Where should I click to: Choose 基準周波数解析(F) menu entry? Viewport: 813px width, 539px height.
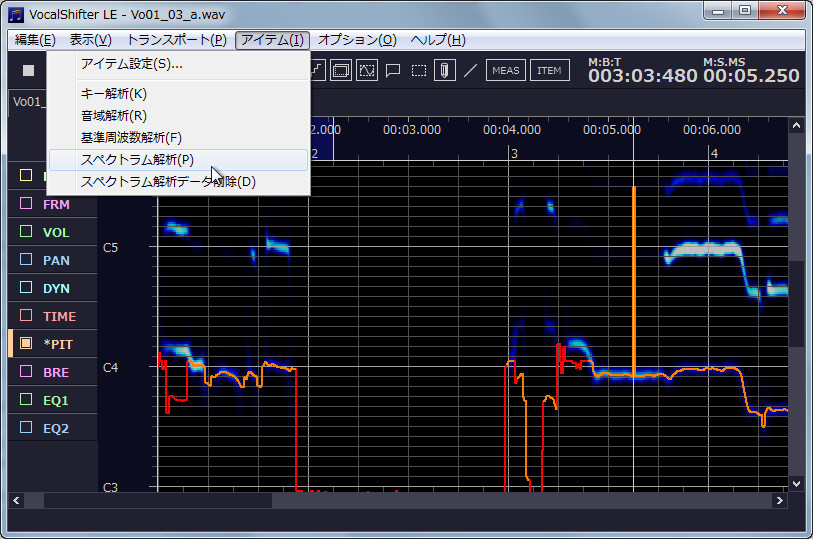pos(179,138)
